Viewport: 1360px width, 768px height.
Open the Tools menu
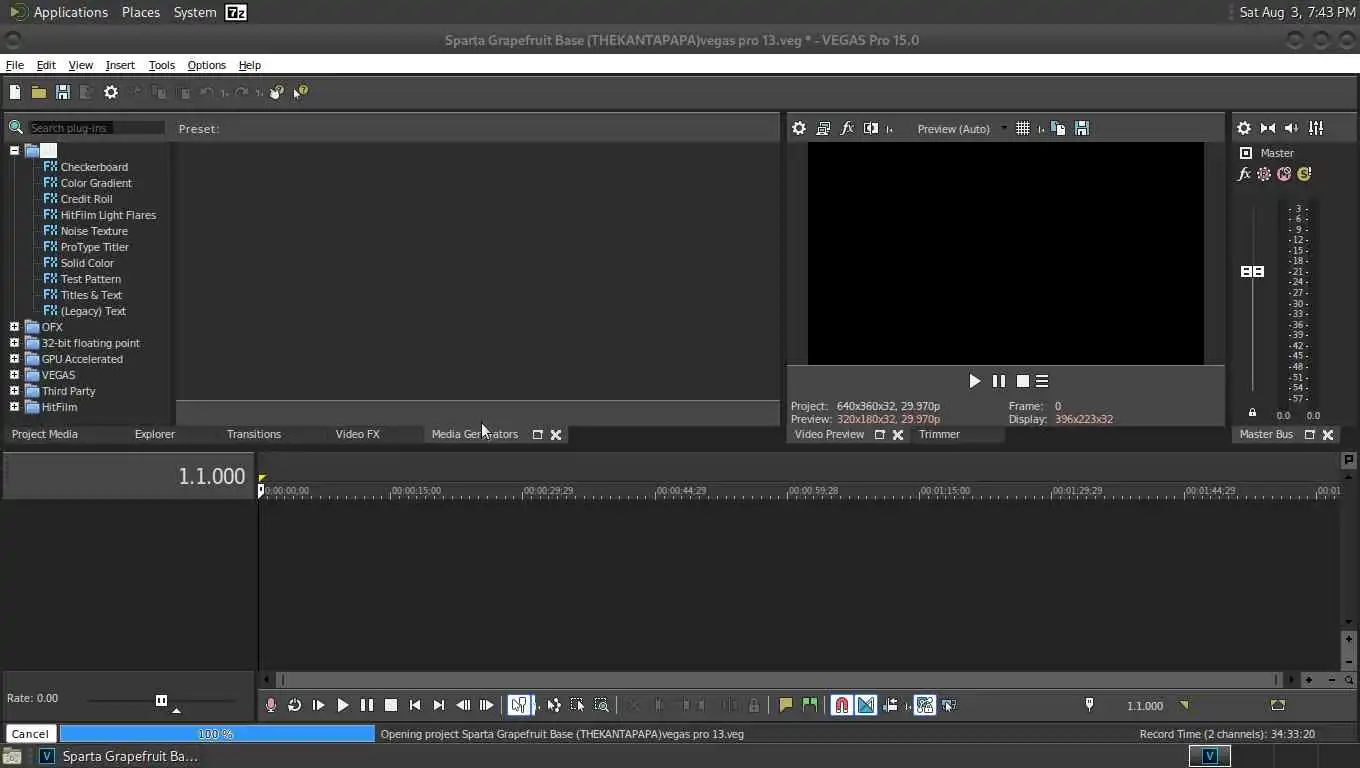(x=162, y=65)
